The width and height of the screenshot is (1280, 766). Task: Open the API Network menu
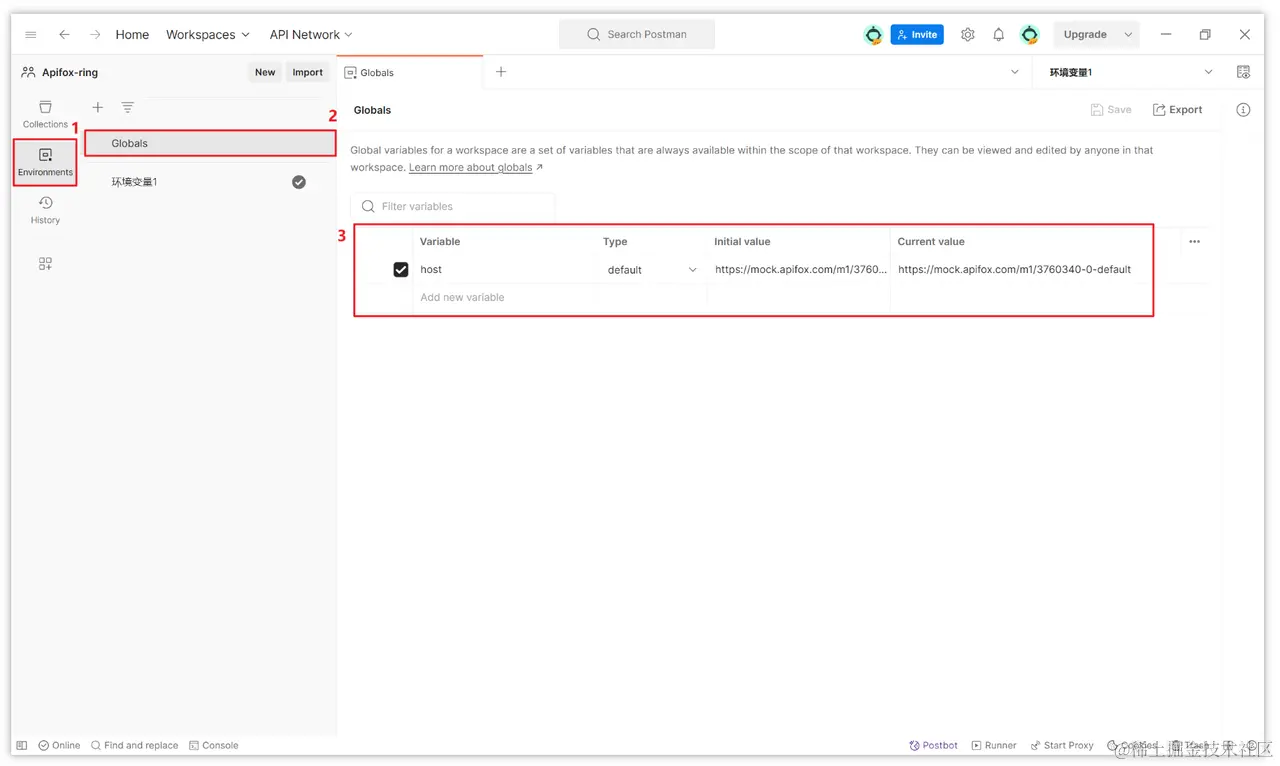310,35
